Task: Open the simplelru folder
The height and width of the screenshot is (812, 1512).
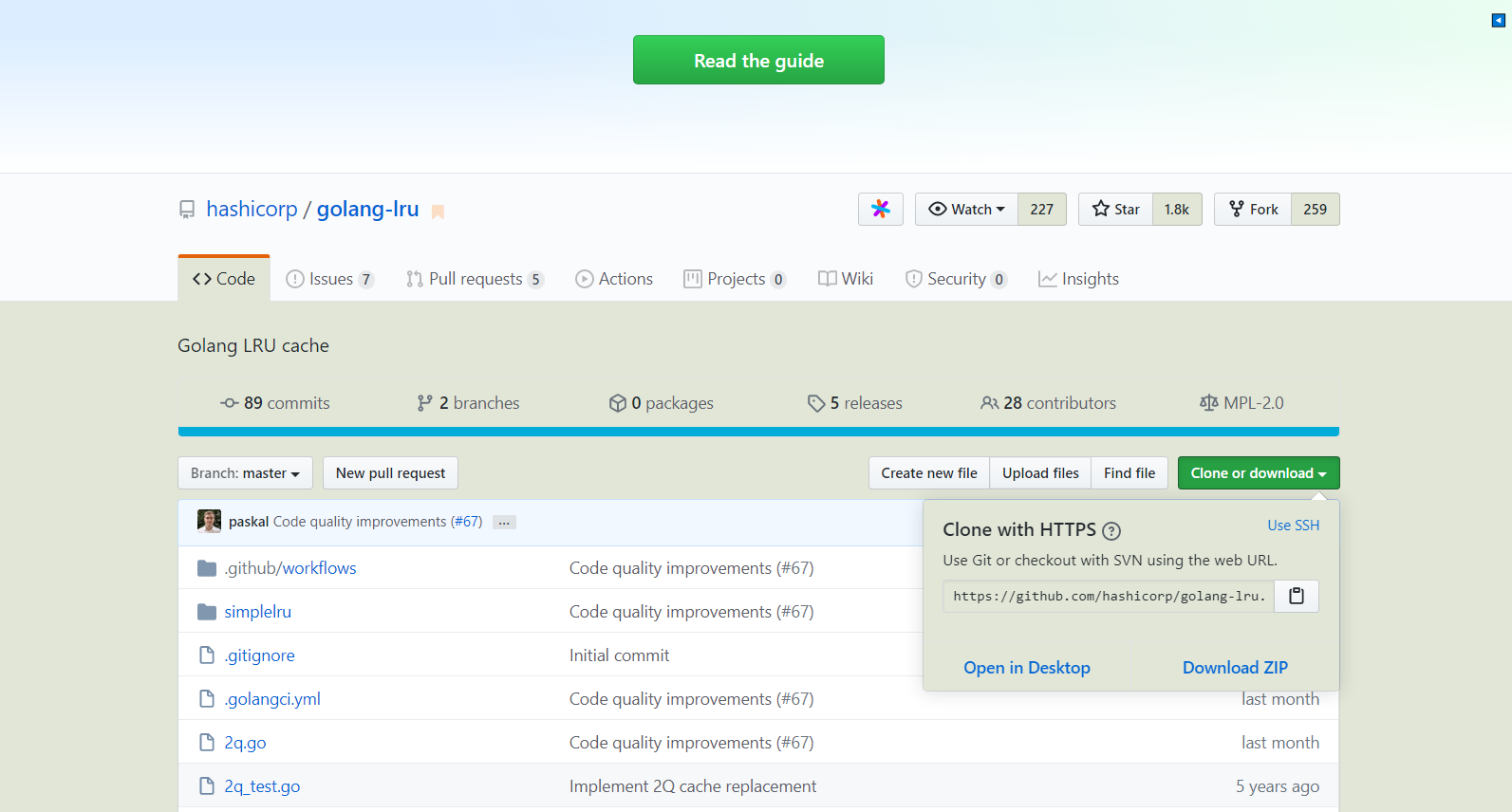Action: pos(258,612)
